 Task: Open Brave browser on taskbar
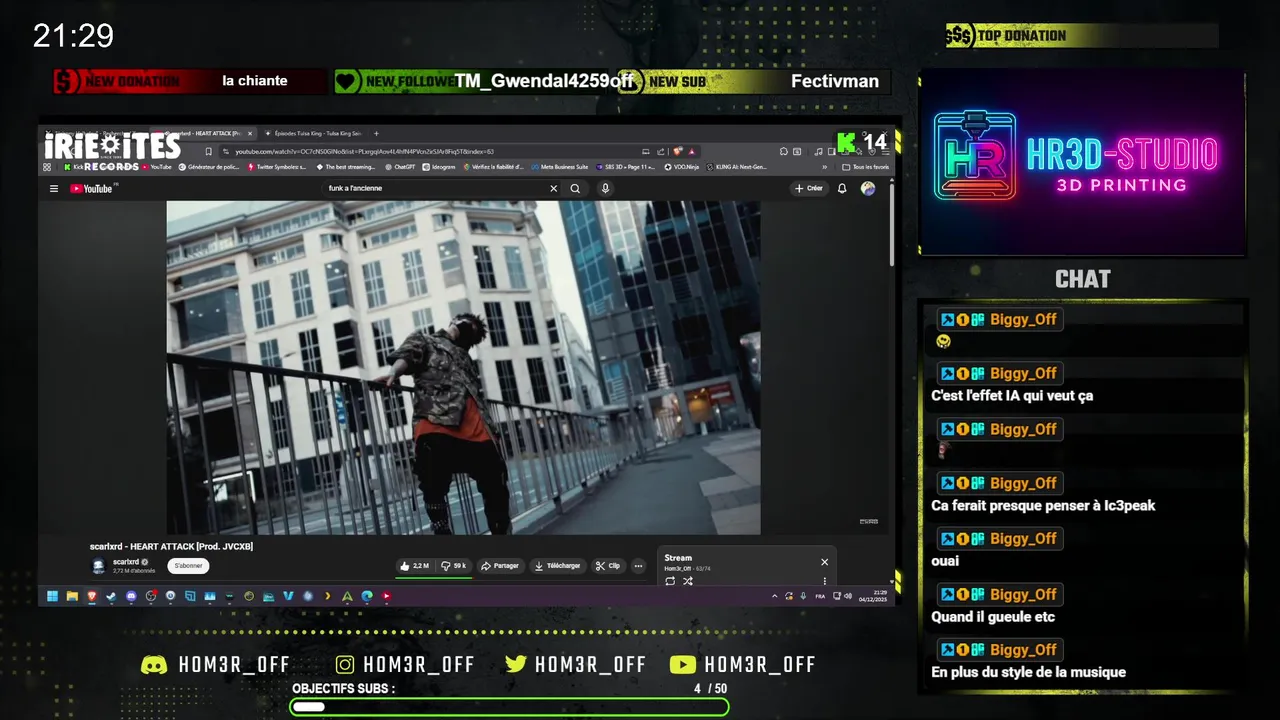[x=92, y=596]
